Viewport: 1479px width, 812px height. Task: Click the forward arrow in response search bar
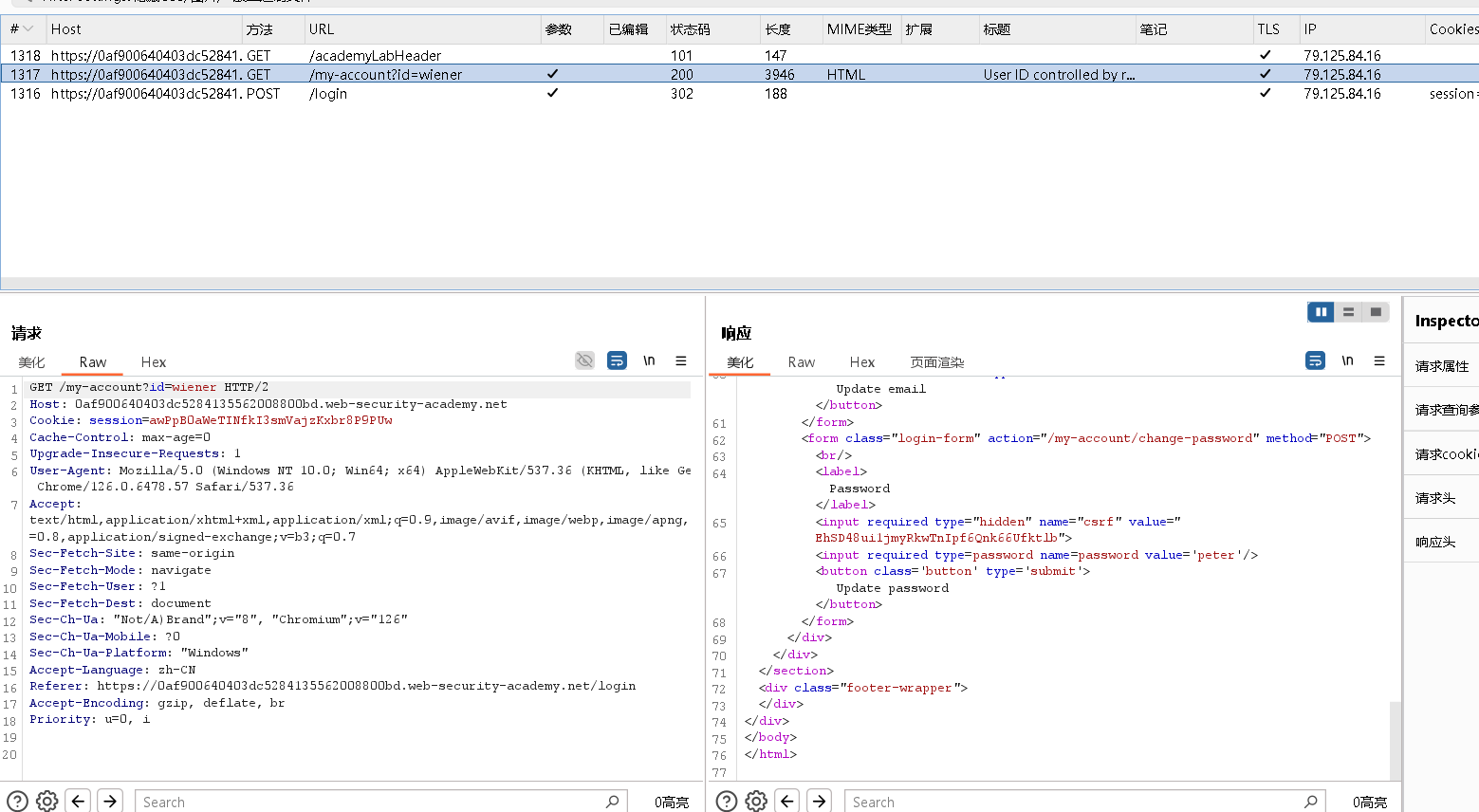click(x=820, y=802)
